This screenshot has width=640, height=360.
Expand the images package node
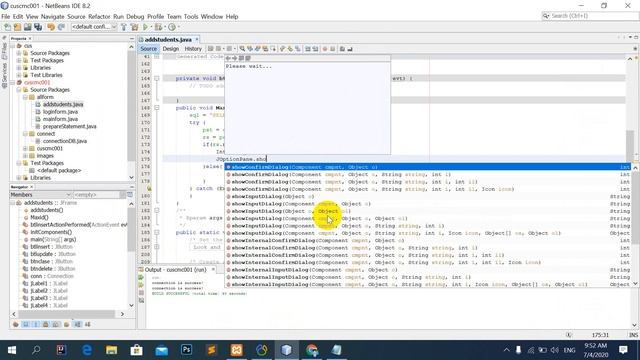pyautogui.click(x=25, y=156)
